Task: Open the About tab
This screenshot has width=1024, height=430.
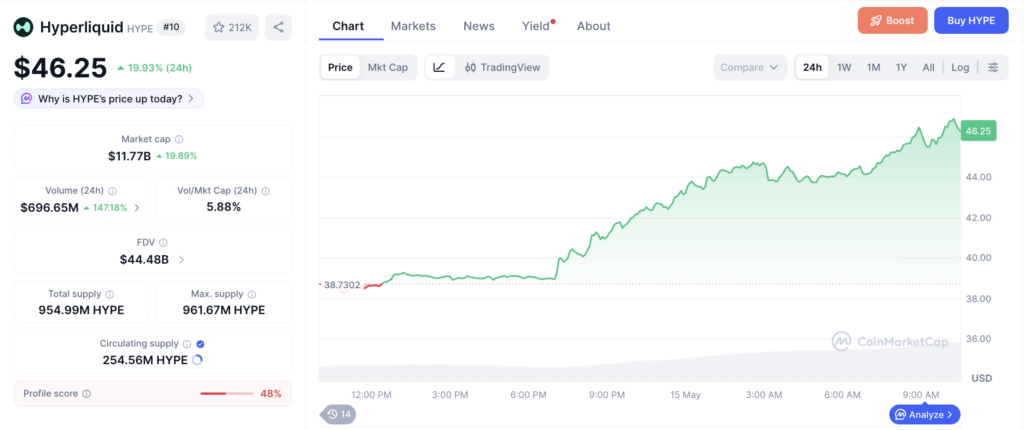Action: pos(594,26)
